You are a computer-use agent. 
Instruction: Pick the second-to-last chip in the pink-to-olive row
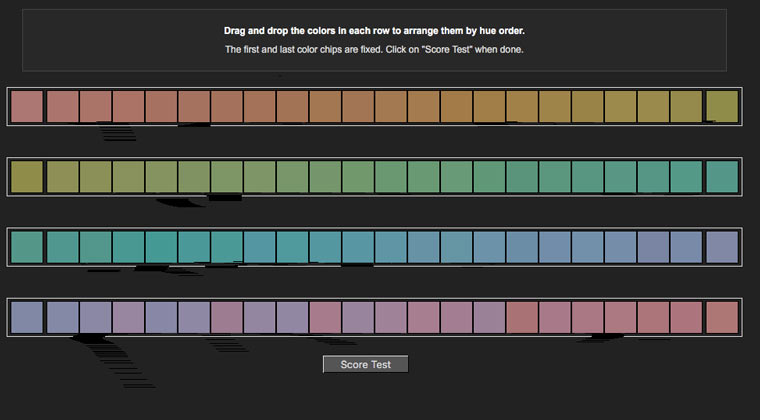tap(686, 107)
